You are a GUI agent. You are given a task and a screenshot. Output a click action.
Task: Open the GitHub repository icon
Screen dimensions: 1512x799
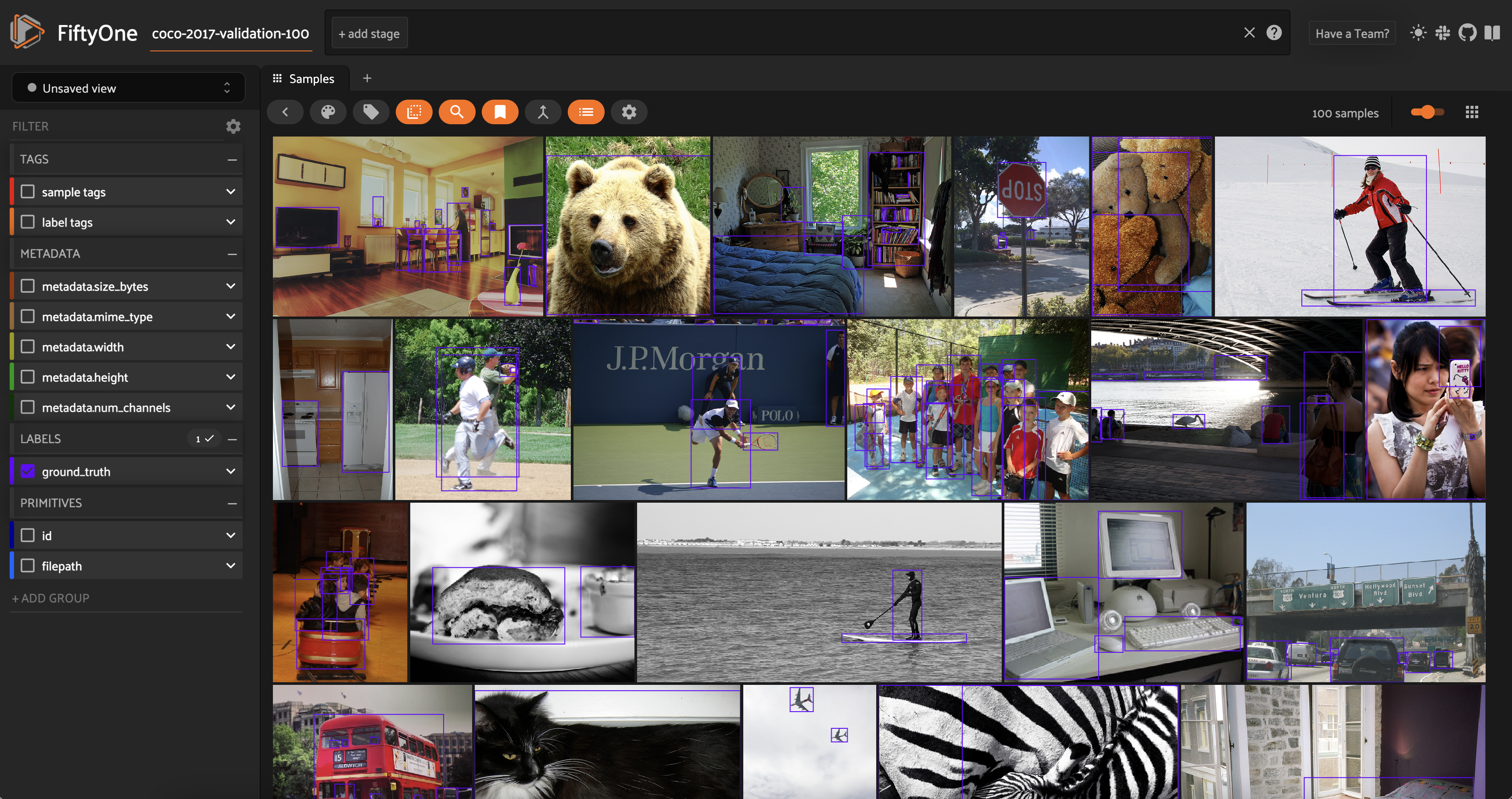(x=1467, y=33)
